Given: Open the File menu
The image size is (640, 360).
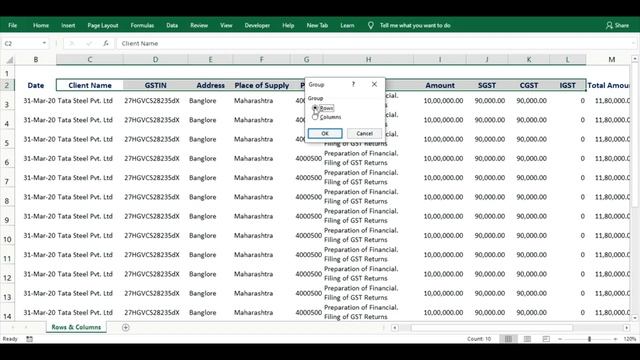Looking at the screenshot, I should click(13, 25).
